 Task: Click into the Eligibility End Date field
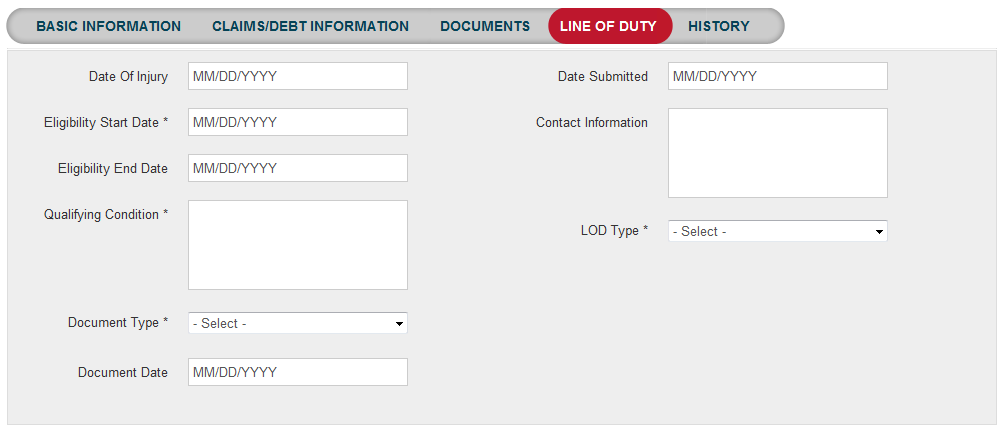coord(297,168)
